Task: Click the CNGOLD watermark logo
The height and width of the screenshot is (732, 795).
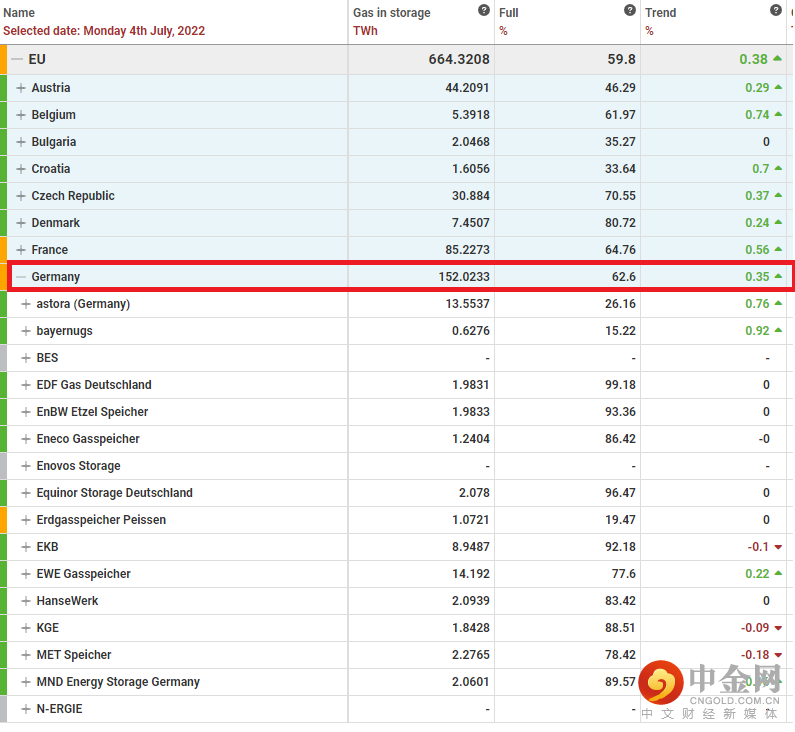Action: point(710,688)
